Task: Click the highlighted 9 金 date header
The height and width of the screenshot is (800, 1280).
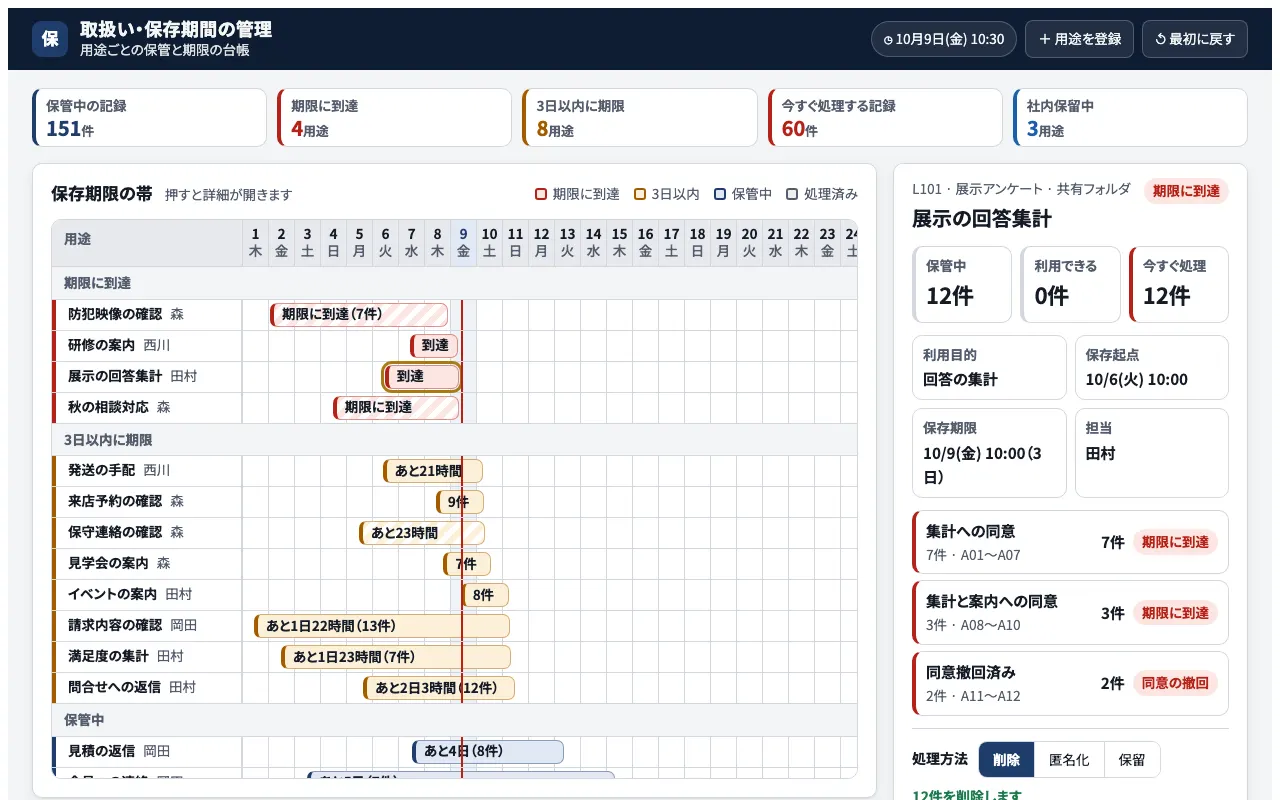Action: click(x=463, y=243)
